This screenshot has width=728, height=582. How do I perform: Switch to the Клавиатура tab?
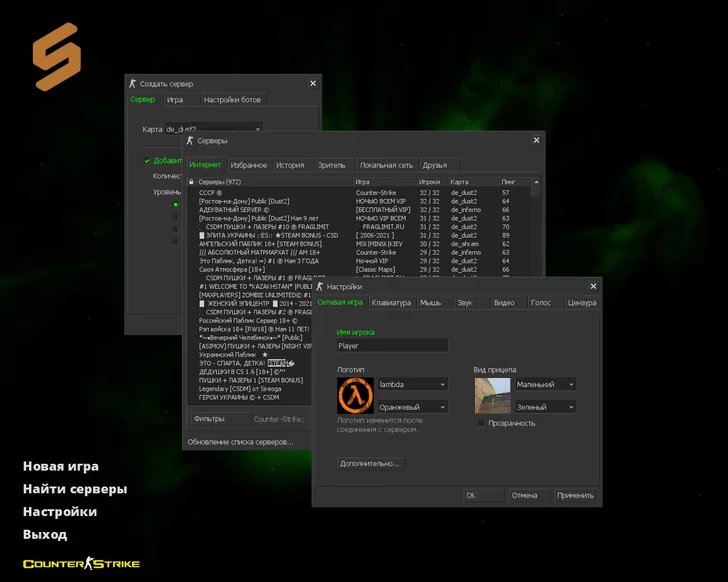tap(390, 302)
